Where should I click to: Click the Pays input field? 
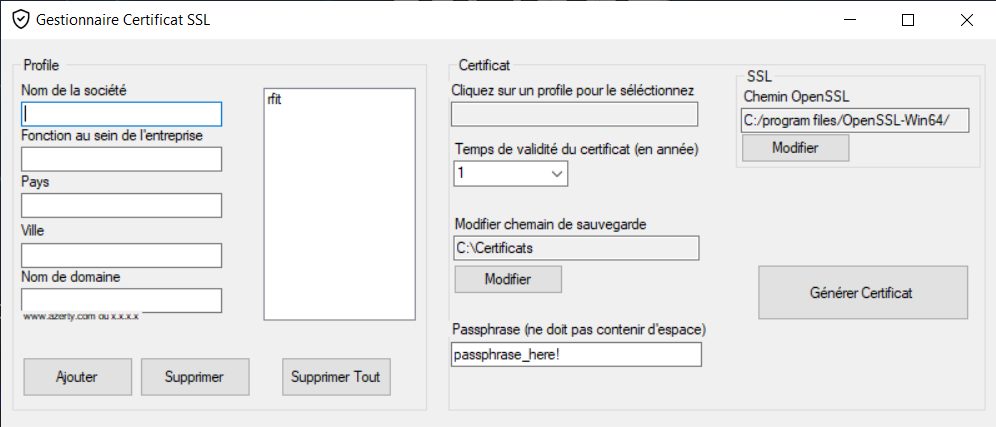(x=121, y=205)
